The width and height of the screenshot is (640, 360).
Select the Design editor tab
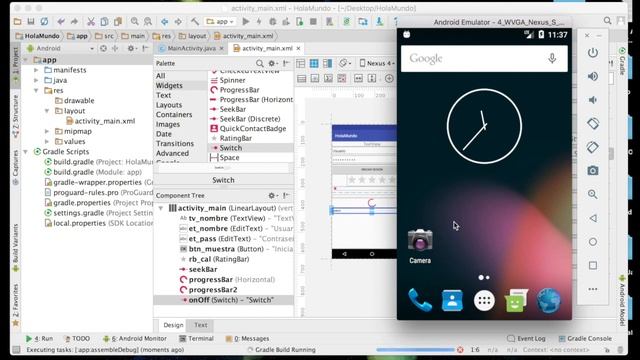coord(173,325)
